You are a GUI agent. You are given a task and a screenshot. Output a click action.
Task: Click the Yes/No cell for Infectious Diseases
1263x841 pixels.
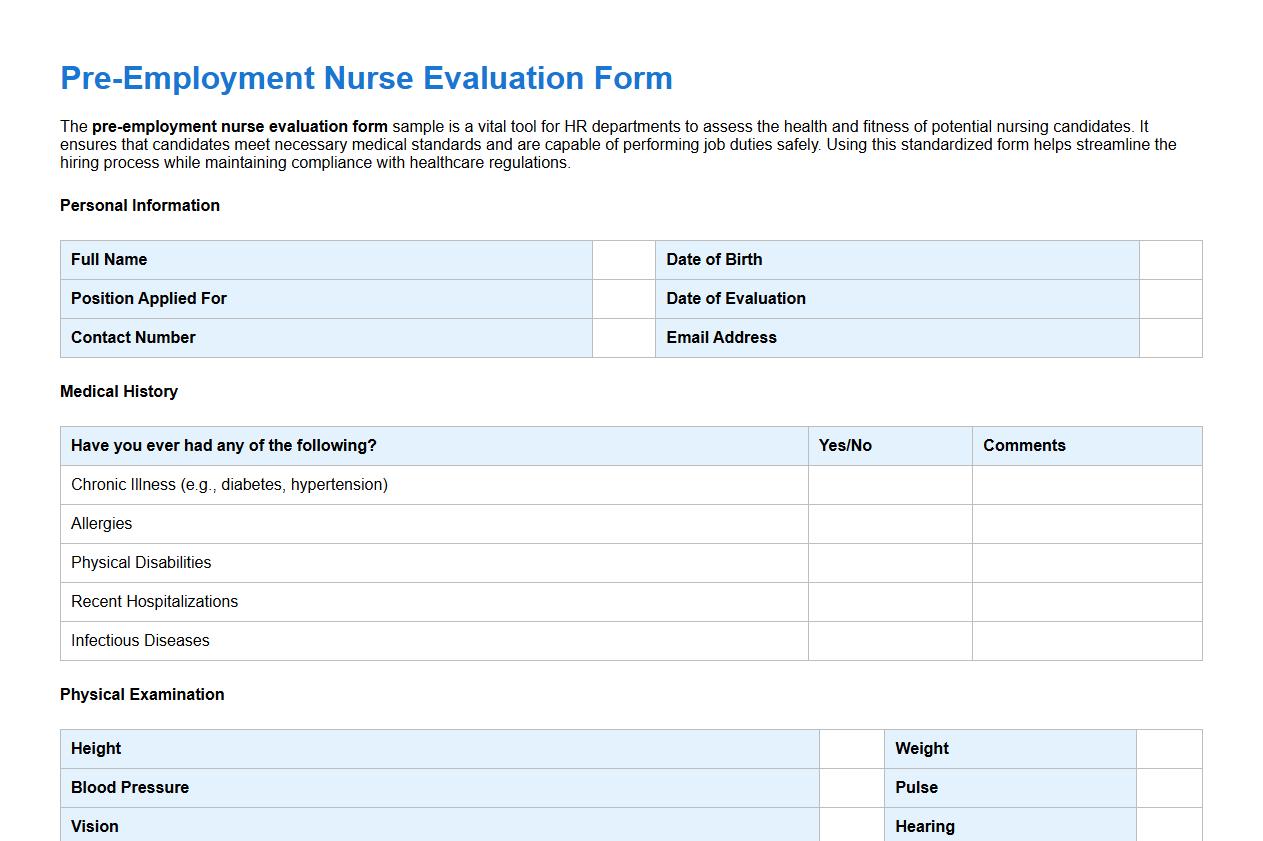click(888, 640)
